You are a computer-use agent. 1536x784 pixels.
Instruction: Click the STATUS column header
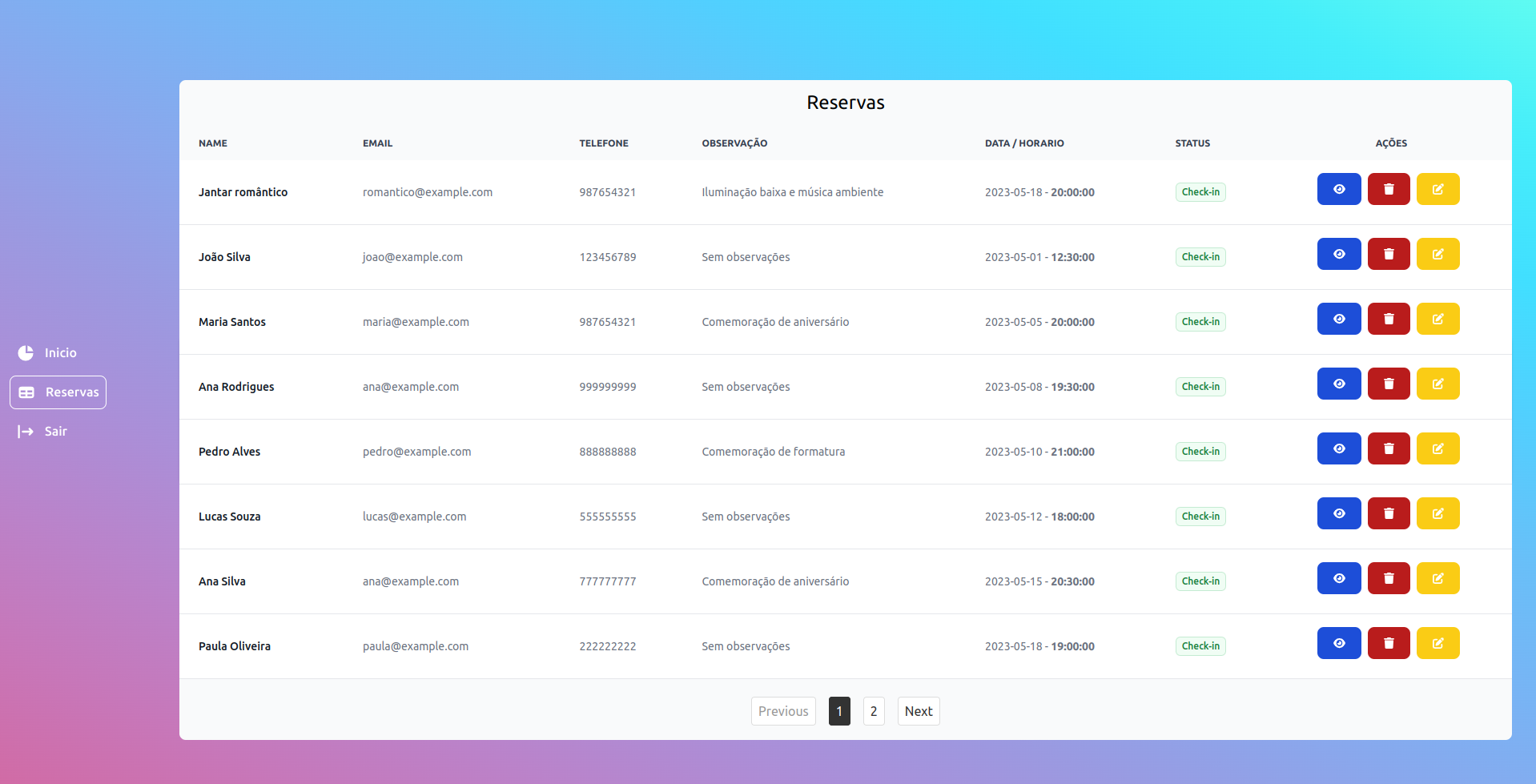[1192, 143]
